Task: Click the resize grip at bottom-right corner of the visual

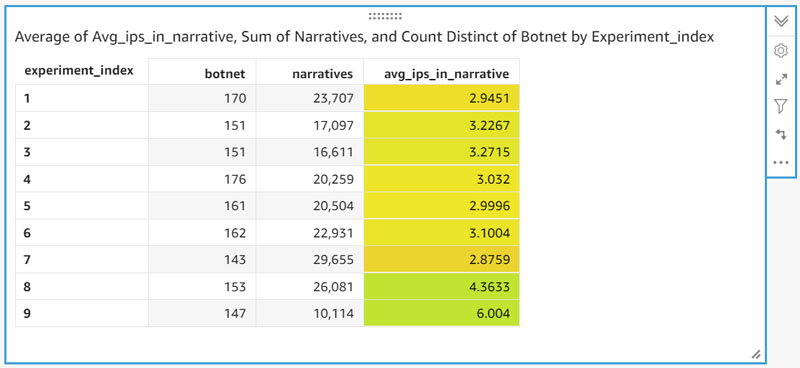Action: (756, 354)
